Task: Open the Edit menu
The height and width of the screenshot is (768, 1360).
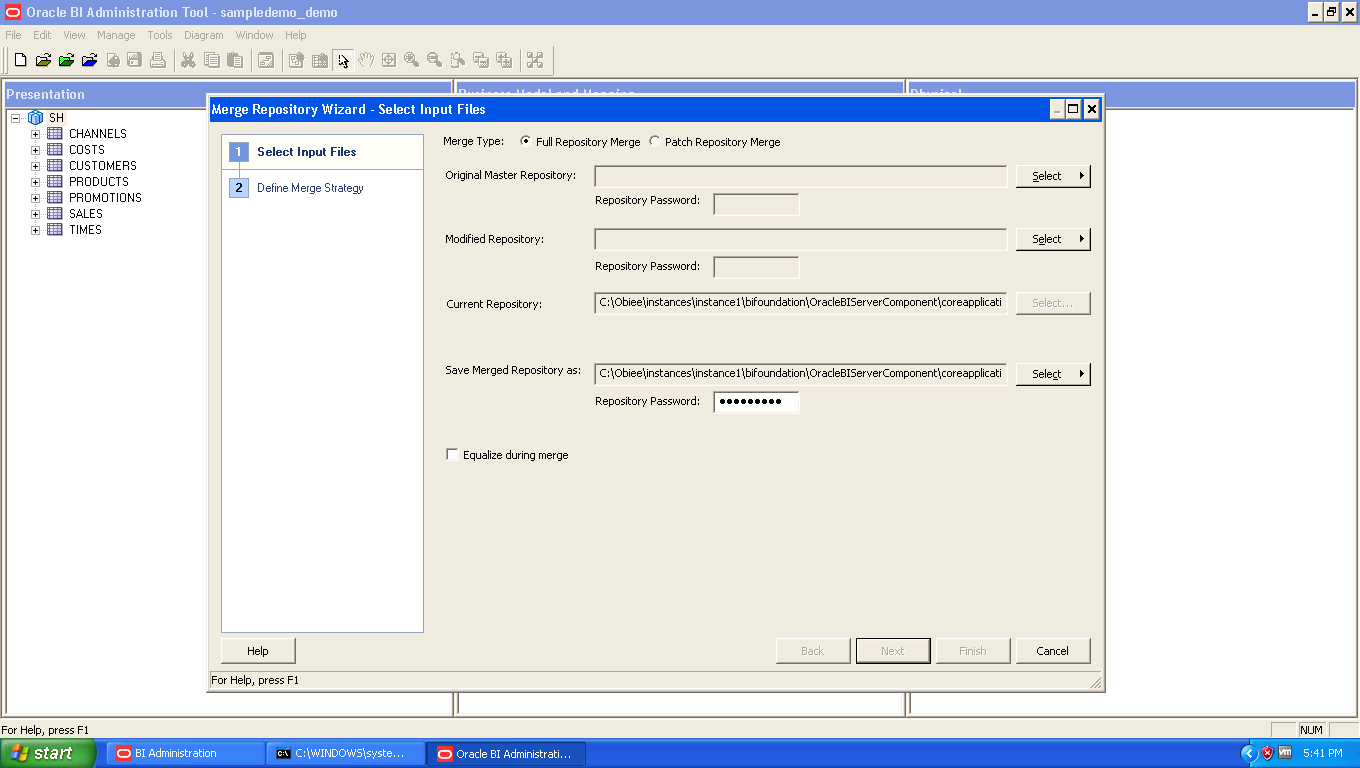Action: (42, 35)
